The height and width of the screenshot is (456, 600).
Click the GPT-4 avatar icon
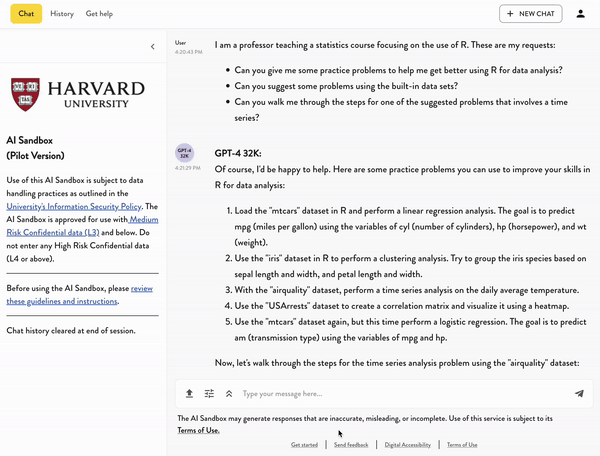pyautogui.click(x=185, y=153)
